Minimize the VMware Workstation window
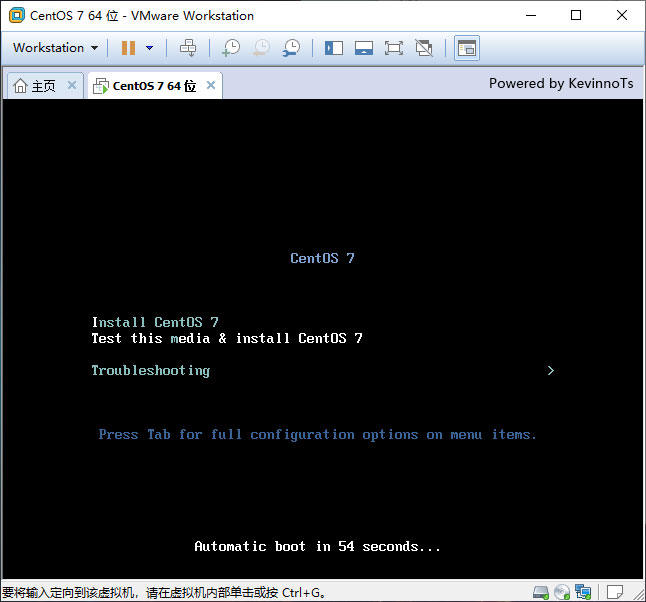The width and height of the screenshot is (646, 602). tap(531, 16)
